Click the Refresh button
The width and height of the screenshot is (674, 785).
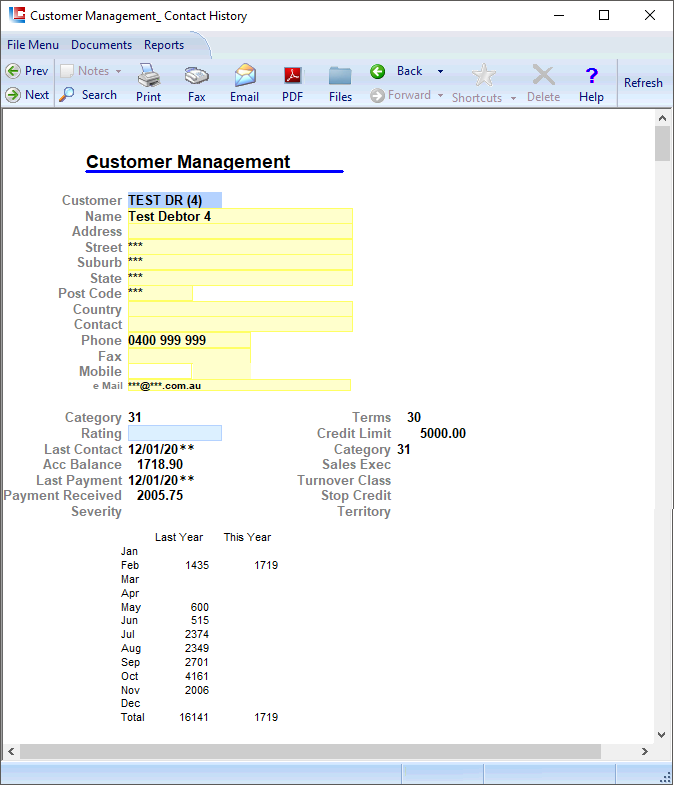[x=643, y=83]
